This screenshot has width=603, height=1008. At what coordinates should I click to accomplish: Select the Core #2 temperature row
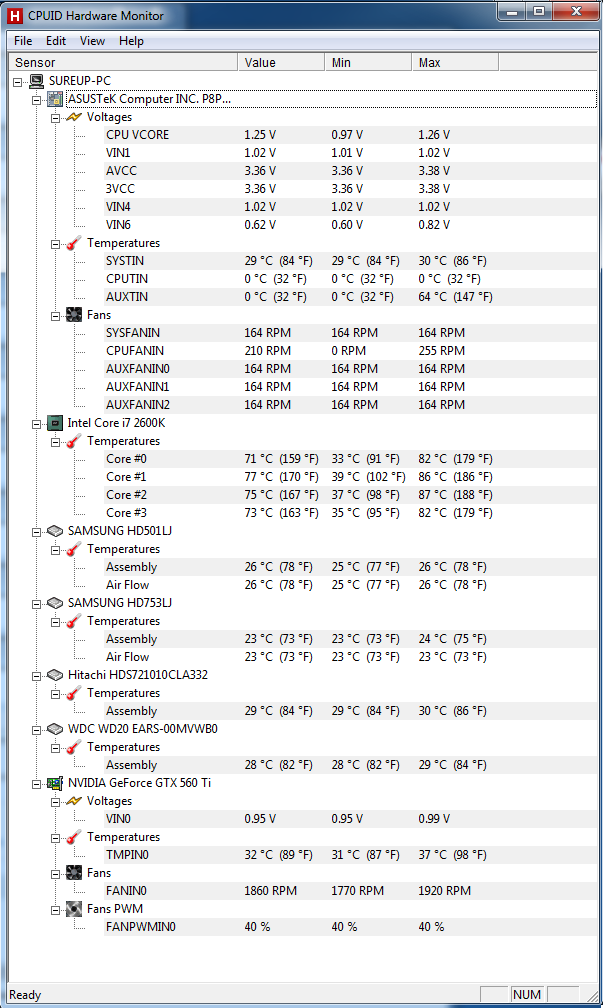point(350,495)
